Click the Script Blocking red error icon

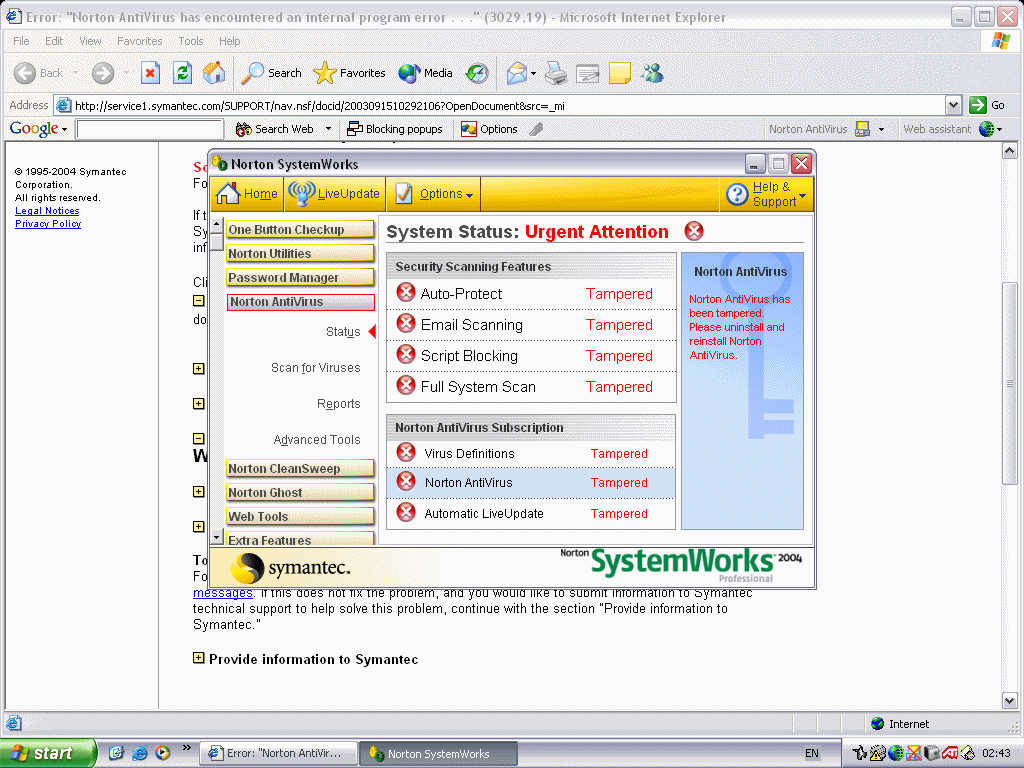[x=406, y=355]
